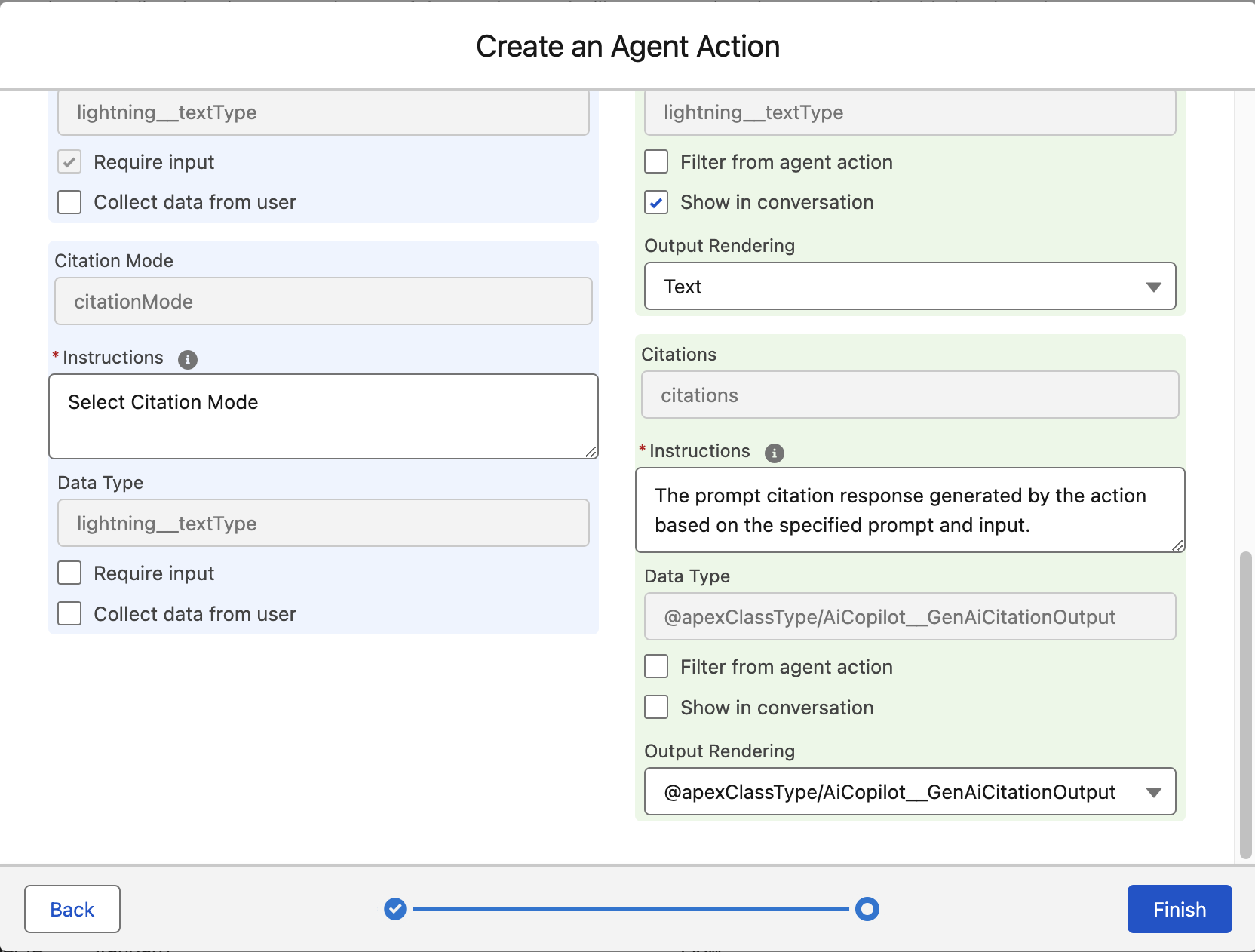Check Collect data from user for Citation Mode

coord(69,614)
